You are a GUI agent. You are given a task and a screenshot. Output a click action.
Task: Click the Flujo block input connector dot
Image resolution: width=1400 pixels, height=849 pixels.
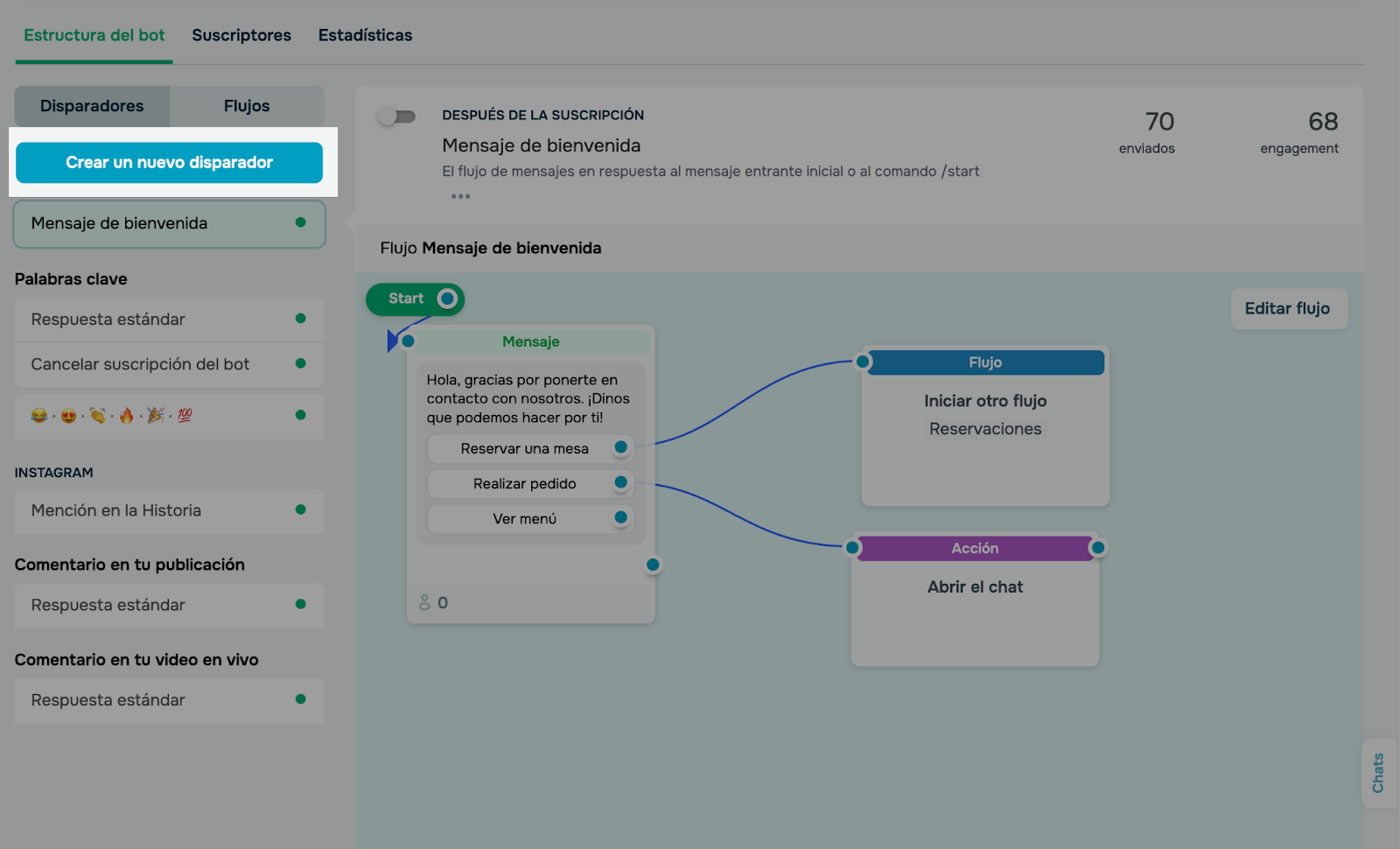pyautogui.click(x=863, y=361)
